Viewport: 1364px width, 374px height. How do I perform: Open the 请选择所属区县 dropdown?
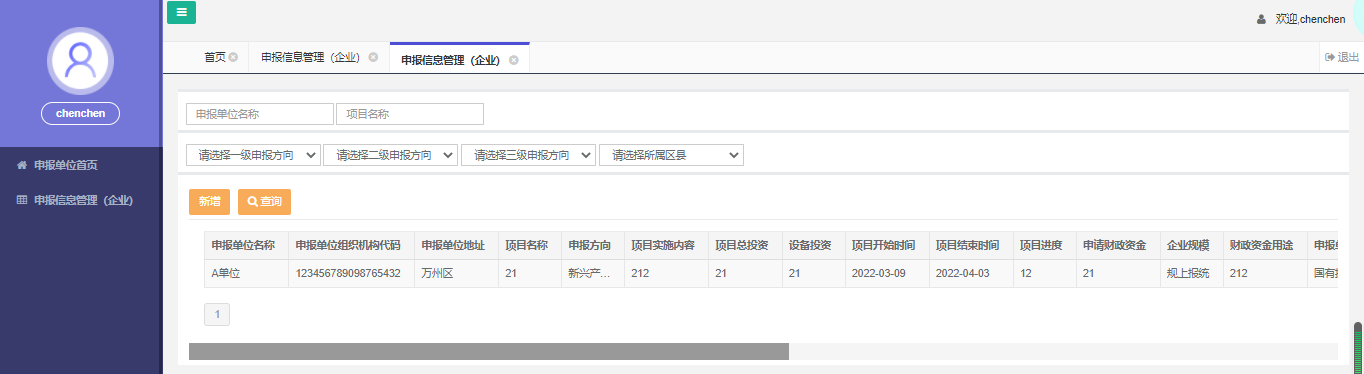tap(671, 155)
